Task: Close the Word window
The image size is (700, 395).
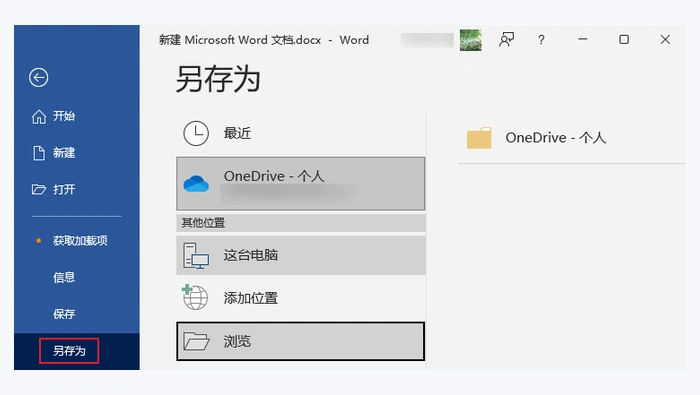Action: coord(665,39)
